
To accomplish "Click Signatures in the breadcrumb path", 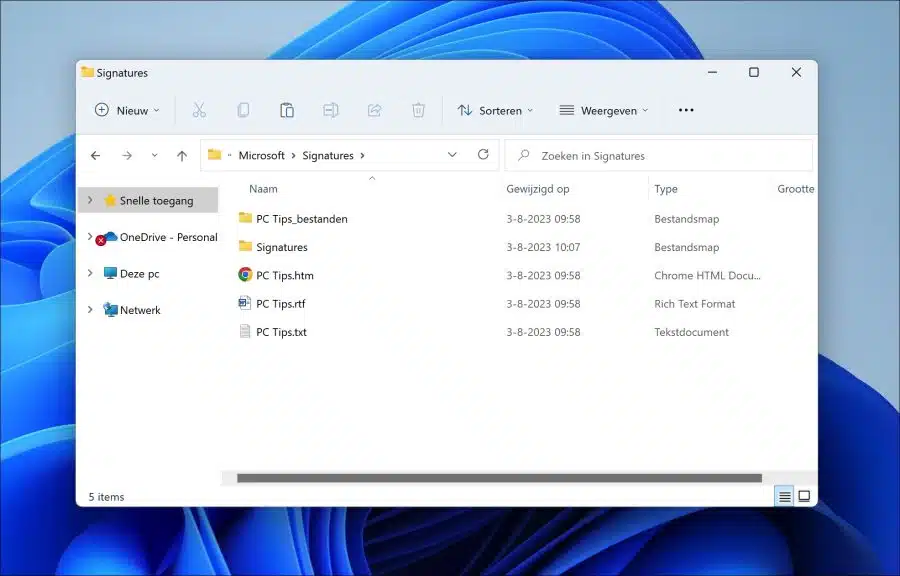I will [x=328, y=155].
